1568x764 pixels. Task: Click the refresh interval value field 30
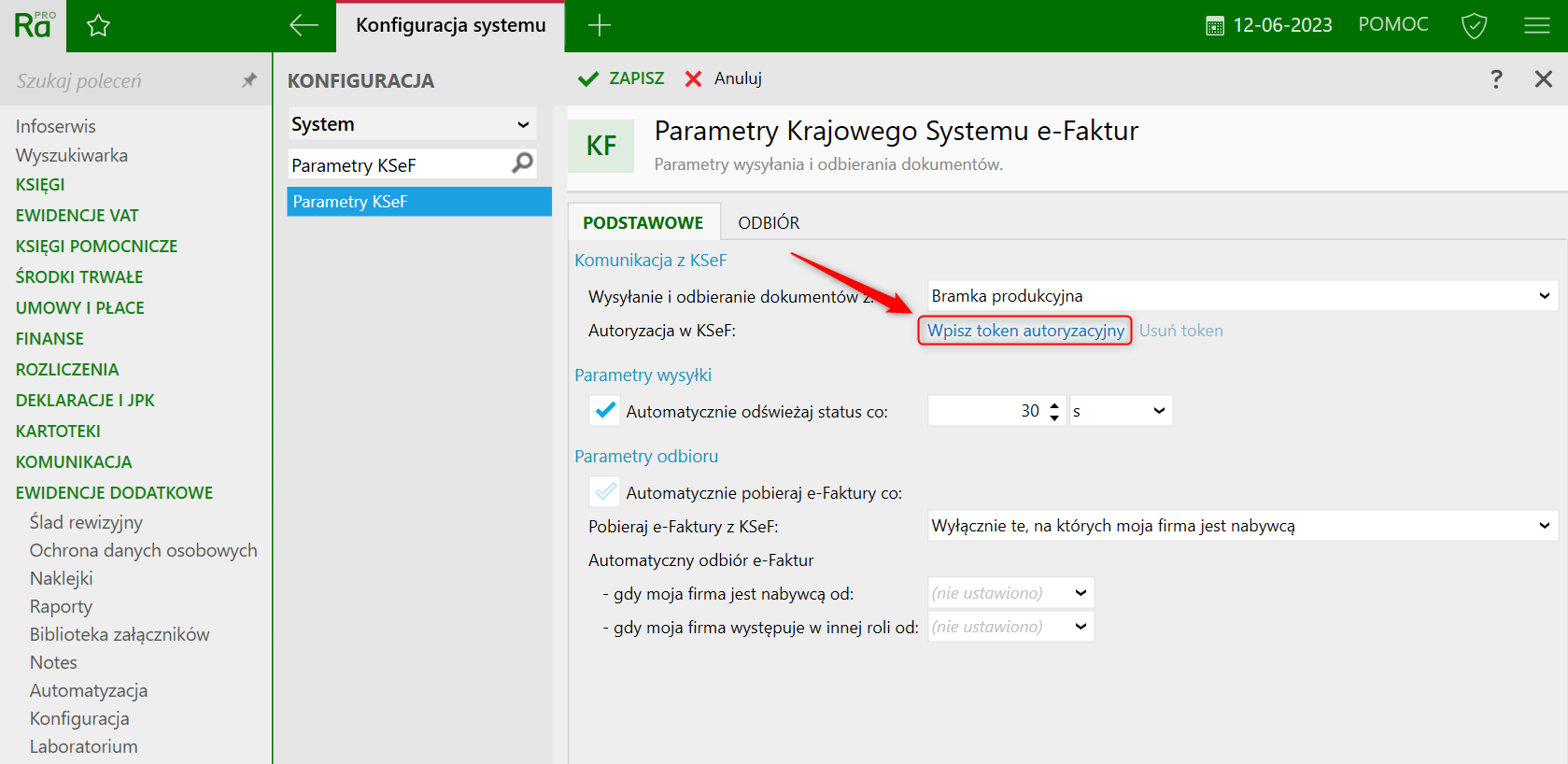click(985, 411)
